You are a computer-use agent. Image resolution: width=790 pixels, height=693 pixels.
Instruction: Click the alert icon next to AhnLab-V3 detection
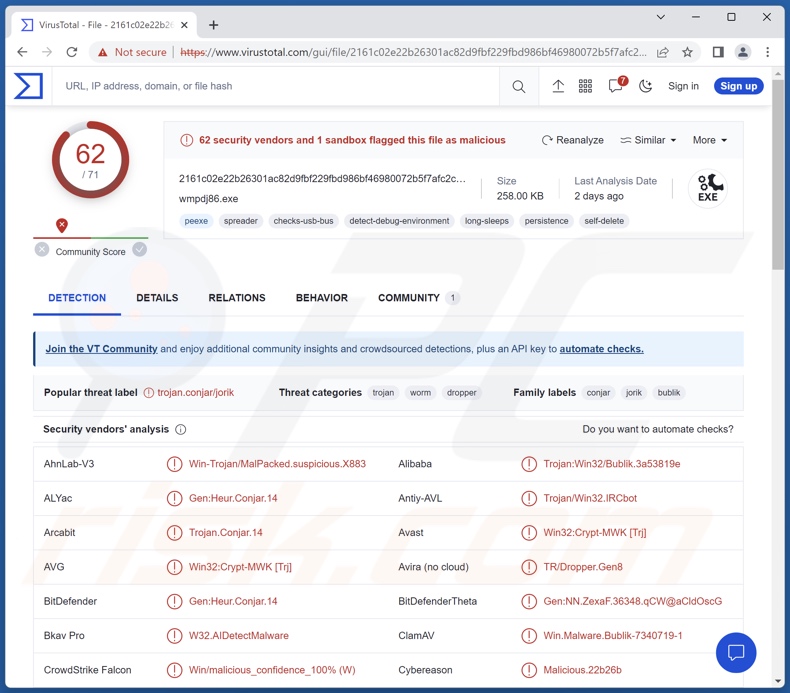pyautogui.click(x=174, y=464)
